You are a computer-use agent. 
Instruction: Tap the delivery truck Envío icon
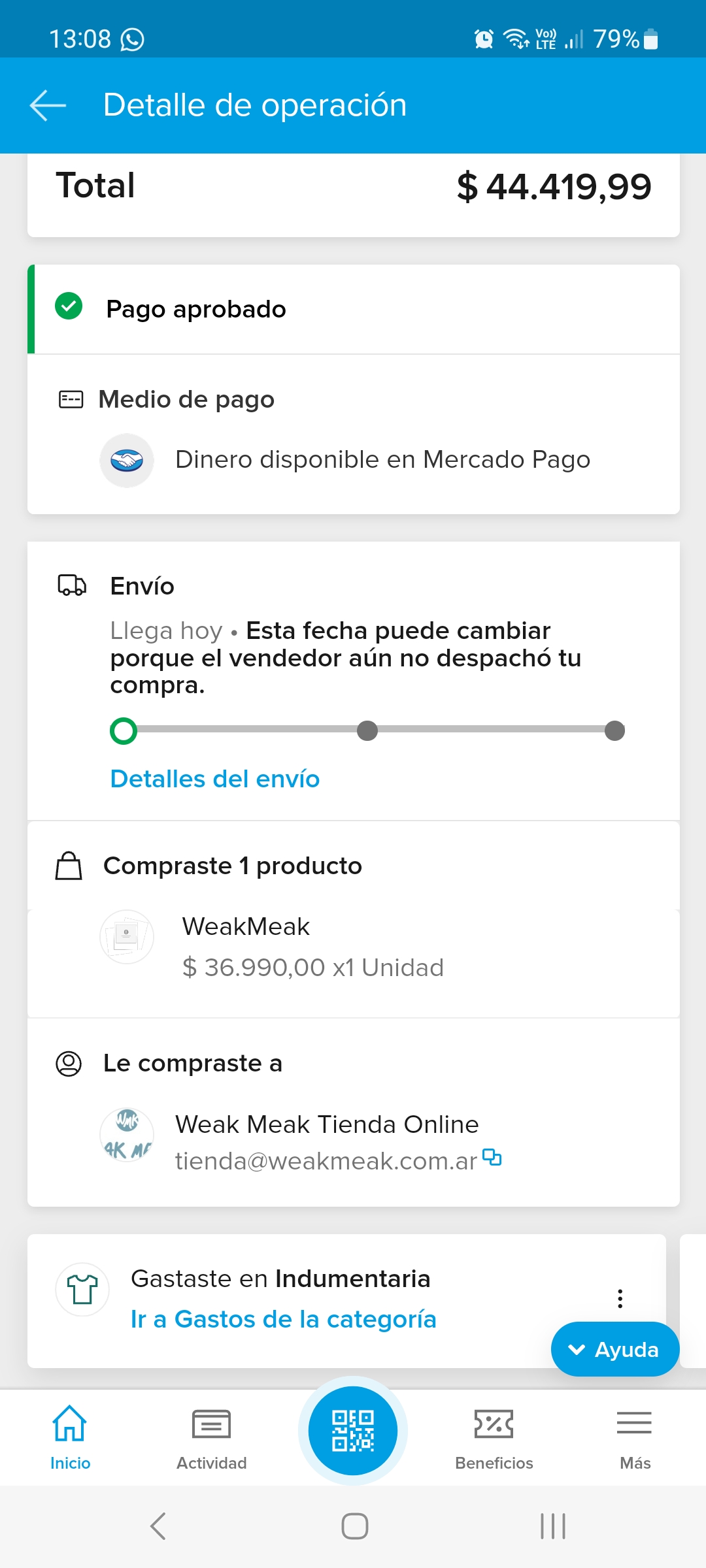[x=72, y=585]
